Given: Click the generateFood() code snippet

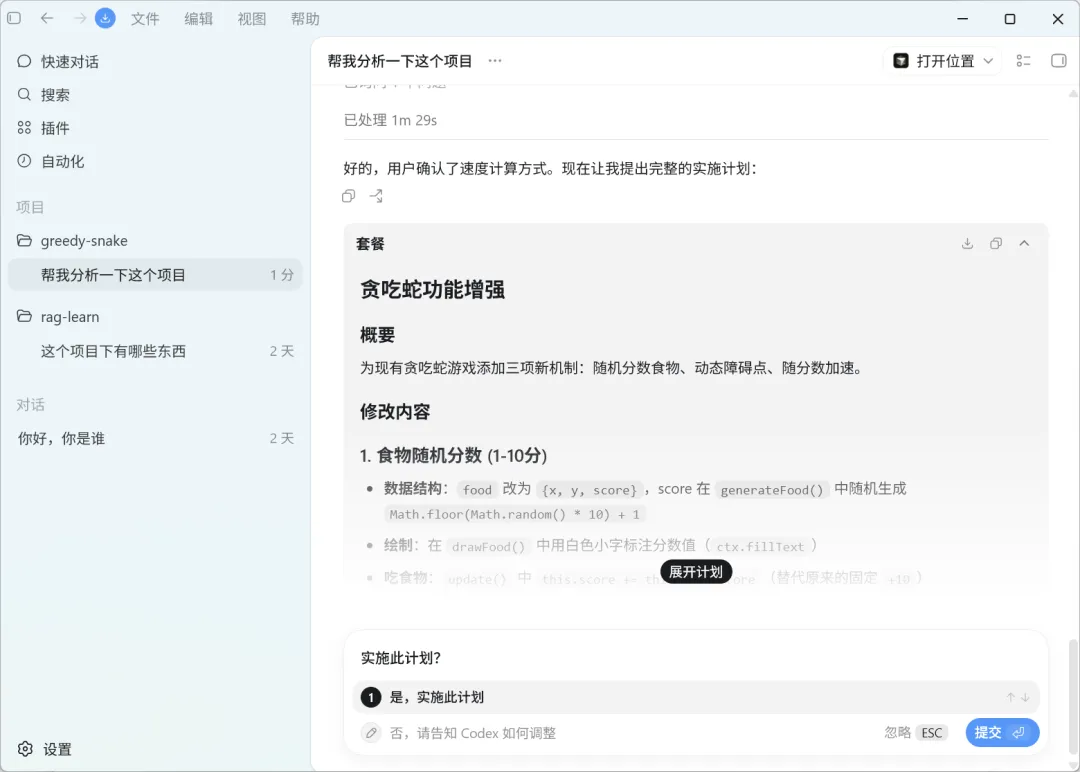Looking at the screenshot, I should coord(771,490).
